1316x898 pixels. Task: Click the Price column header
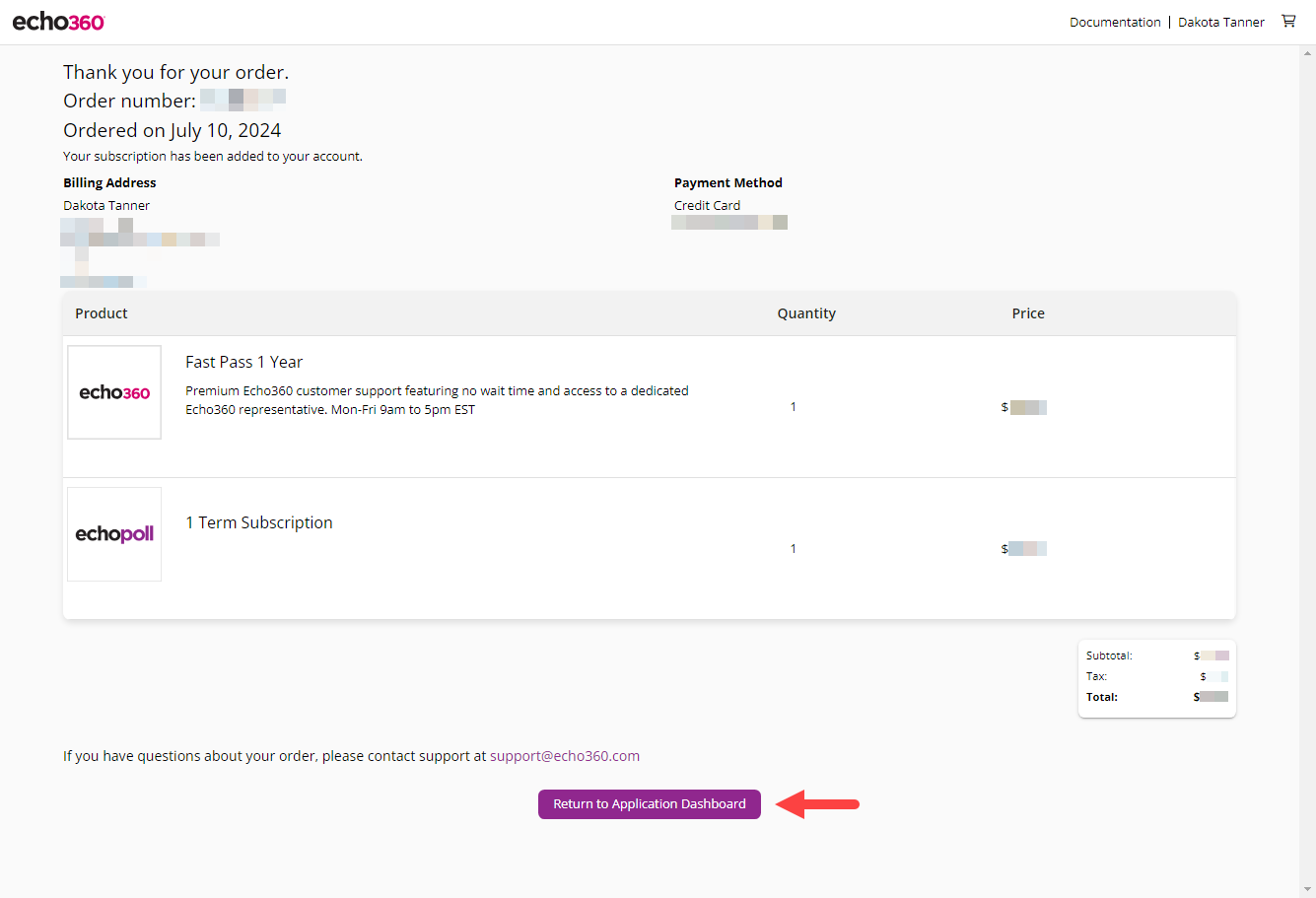click(1028, 313)
